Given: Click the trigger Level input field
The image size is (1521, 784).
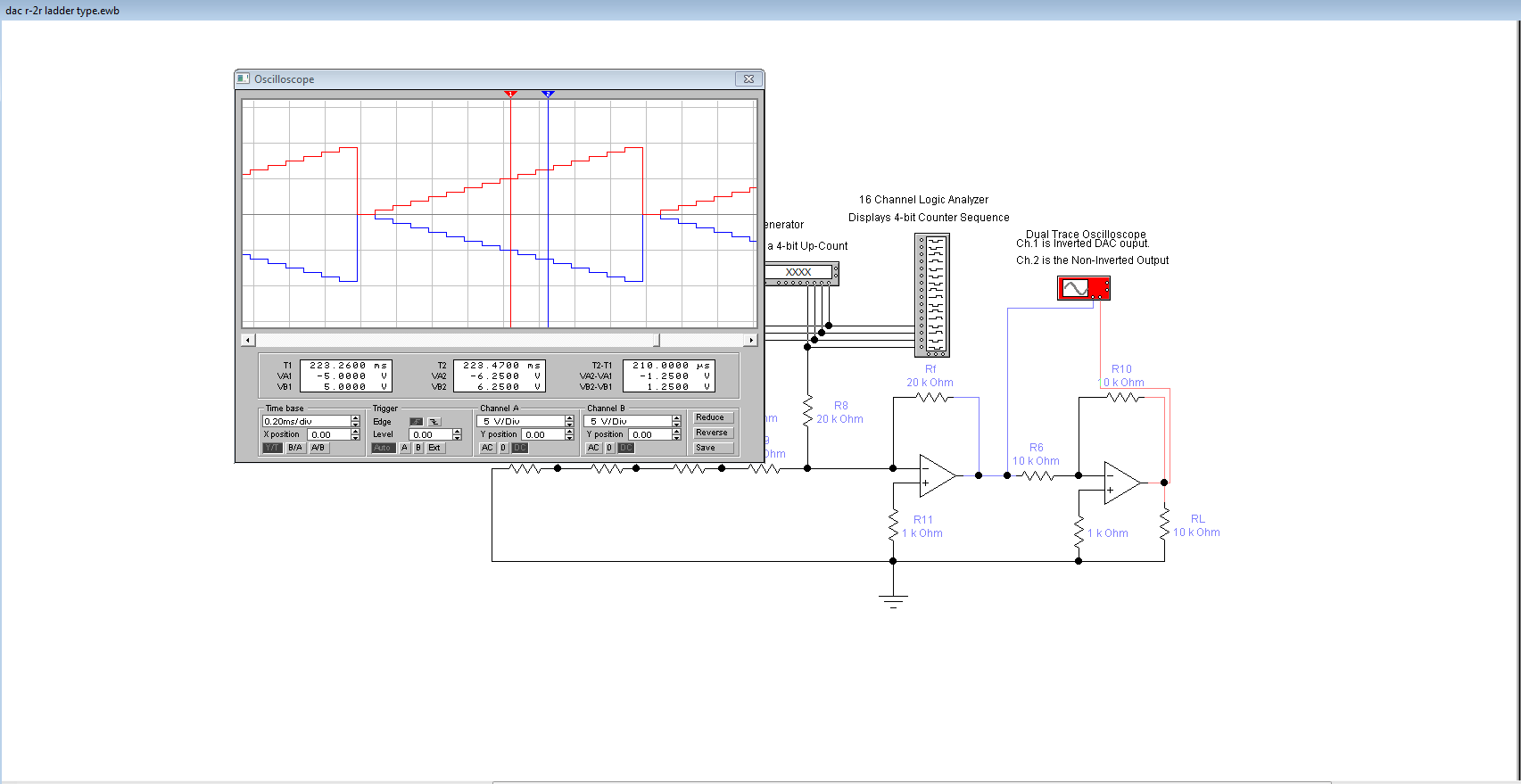Looking at the screenshot, I should 430,434.
